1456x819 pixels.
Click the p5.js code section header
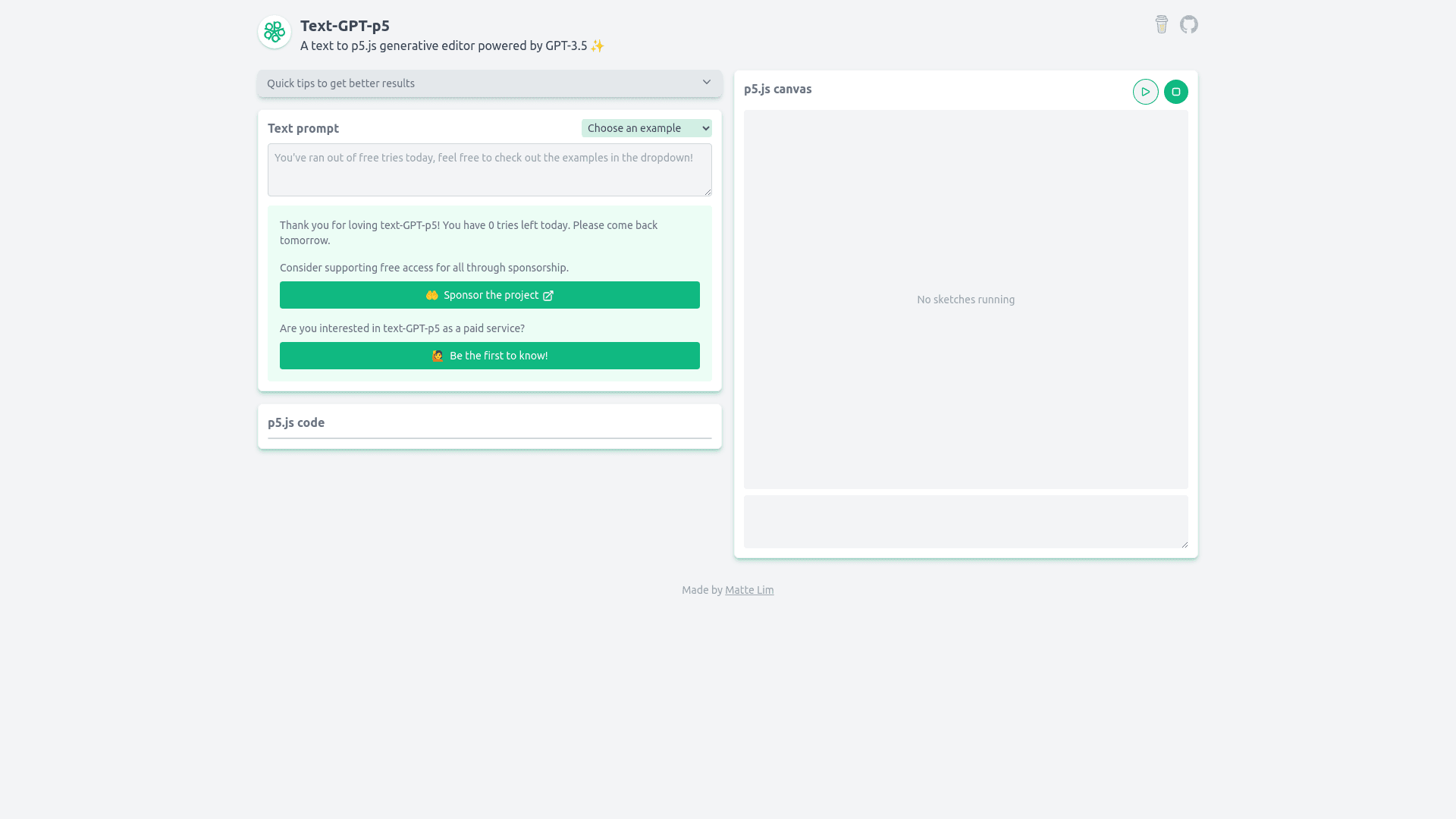click(296, 422)
